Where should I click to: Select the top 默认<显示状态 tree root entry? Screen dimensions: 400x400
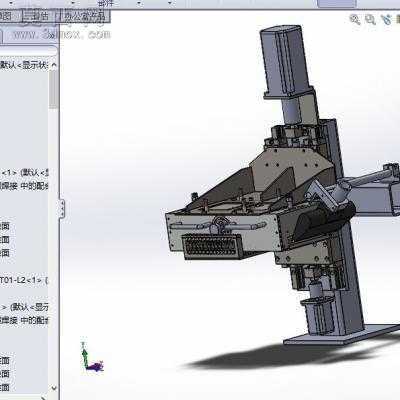pos(24,65)
